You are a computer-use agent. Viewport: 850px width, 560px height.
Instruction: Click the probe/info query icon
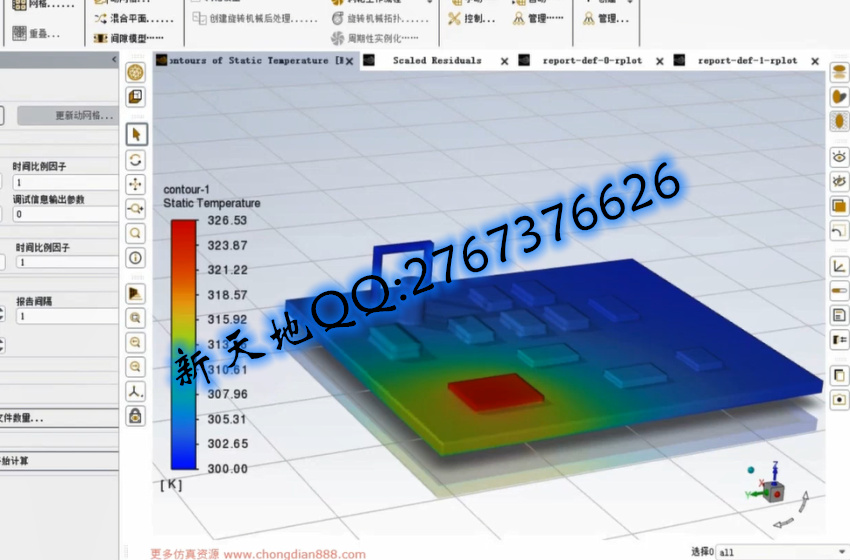pyautogui.click(x=136, y=258)
